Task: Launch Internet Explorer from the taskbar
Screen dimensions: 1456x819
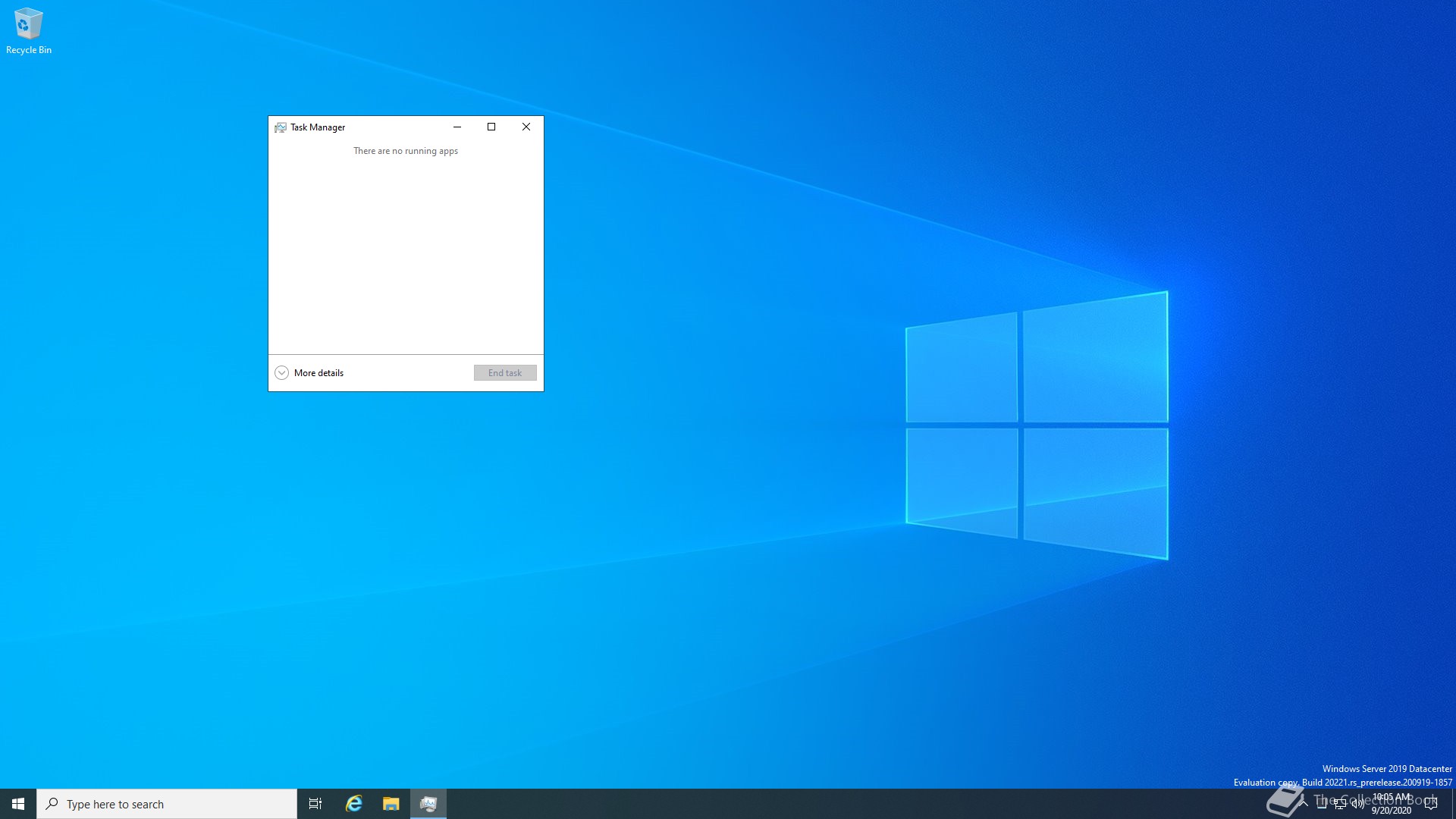Action: [354, 804]
